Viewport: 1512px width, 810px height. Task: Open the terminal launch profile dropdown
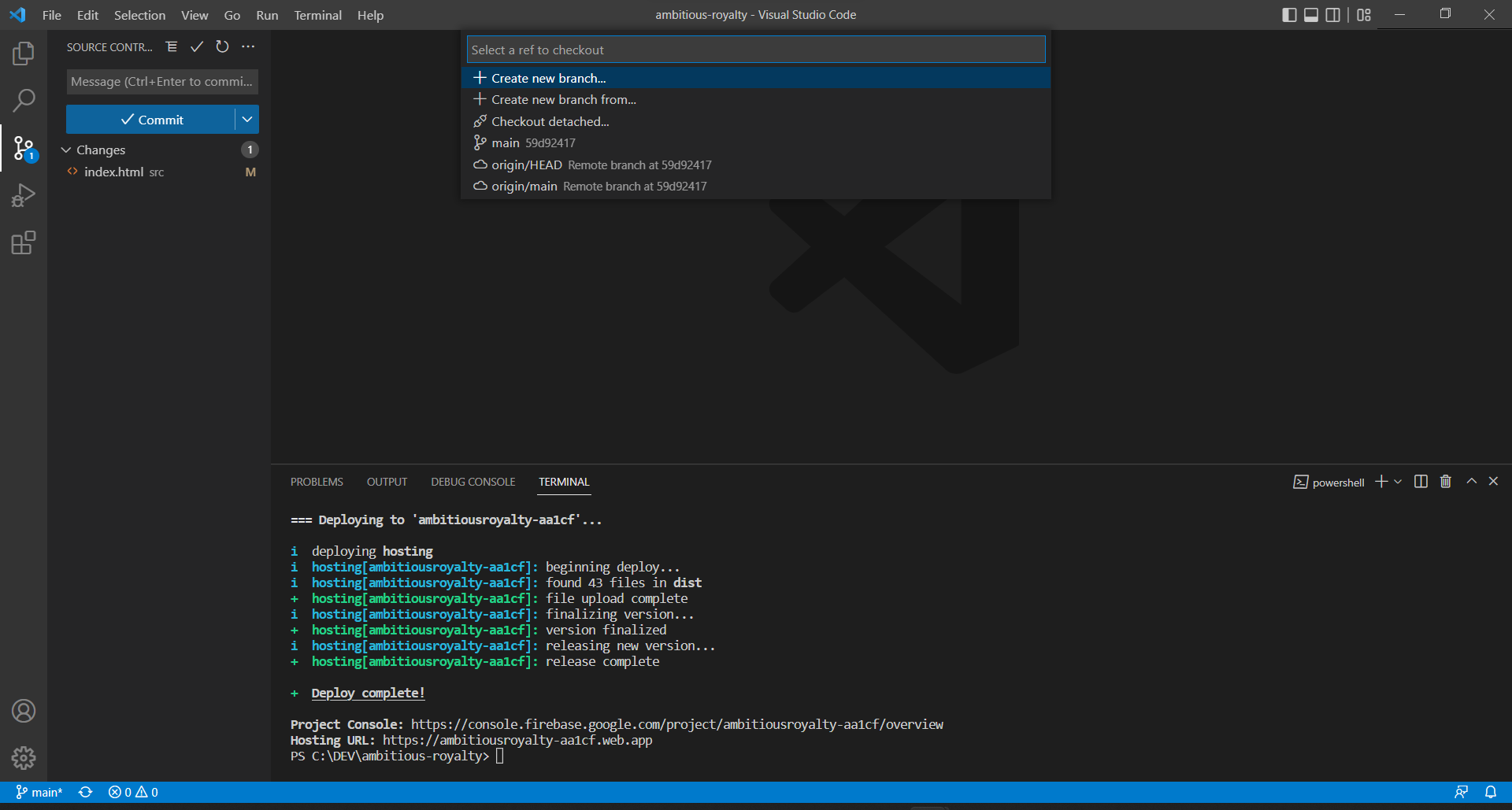point(1397,481)
